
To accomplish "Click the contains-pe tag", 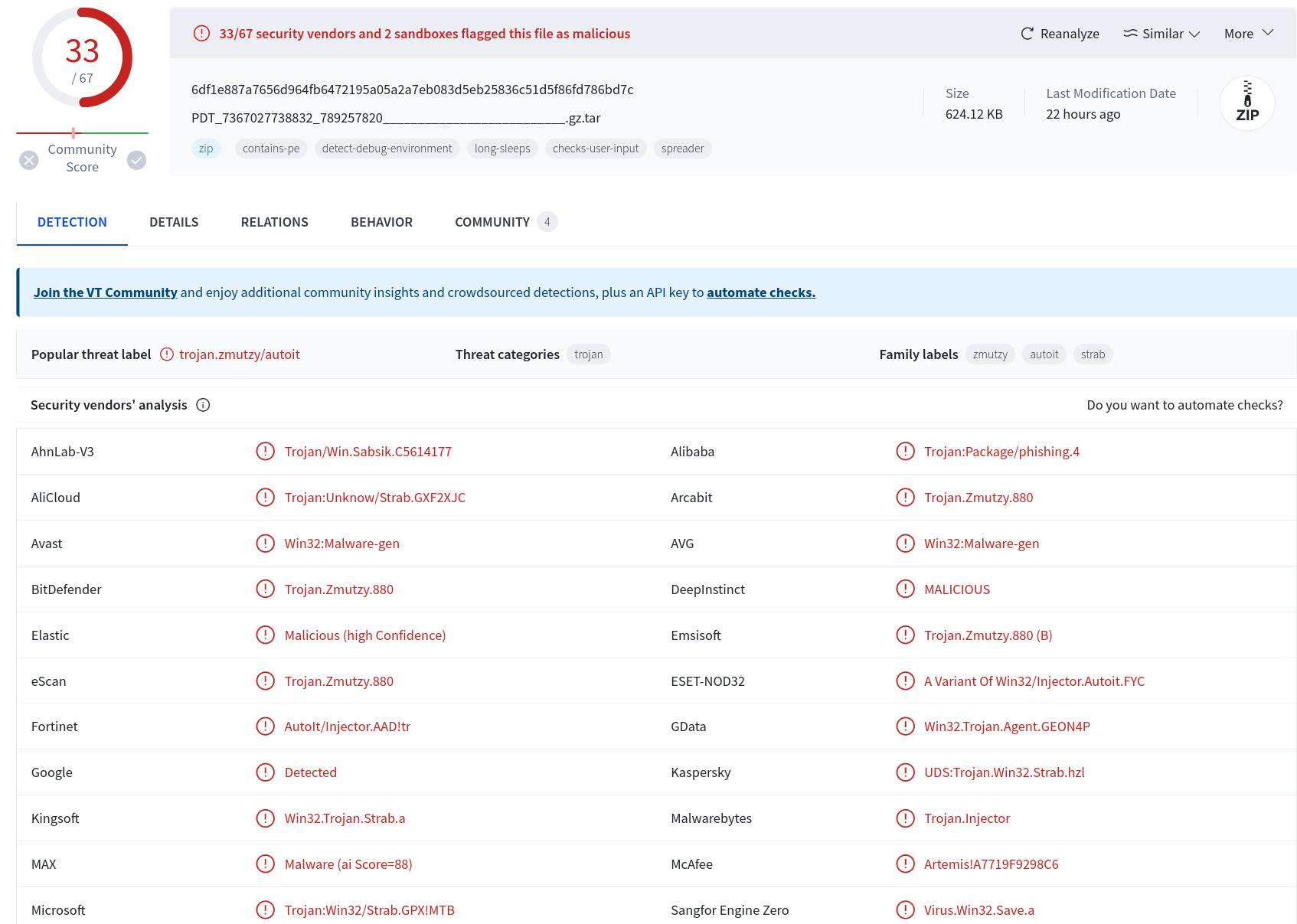I will 271,149.
